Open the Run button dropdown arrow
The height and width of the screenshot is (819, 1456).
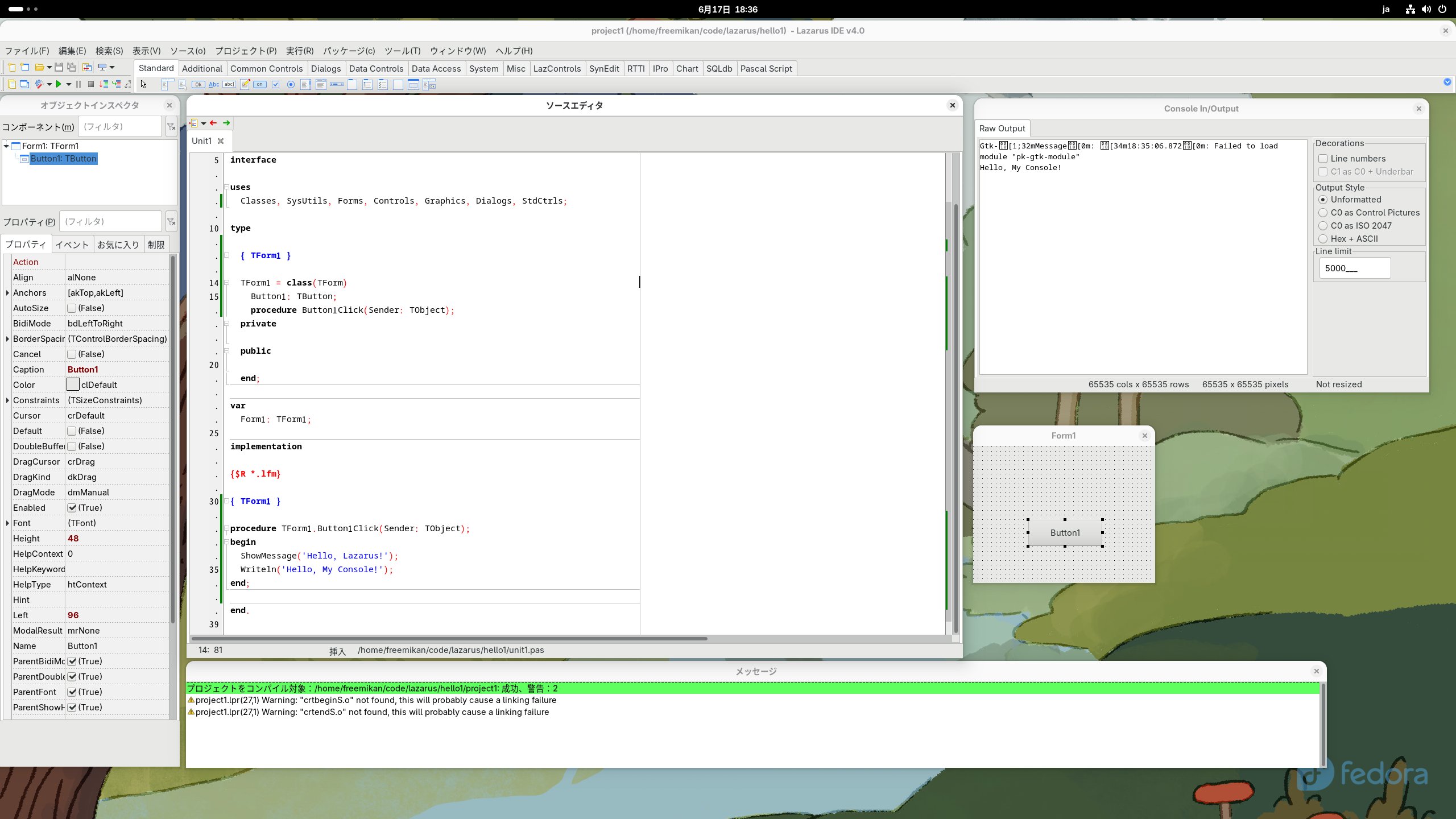[69, 84]
